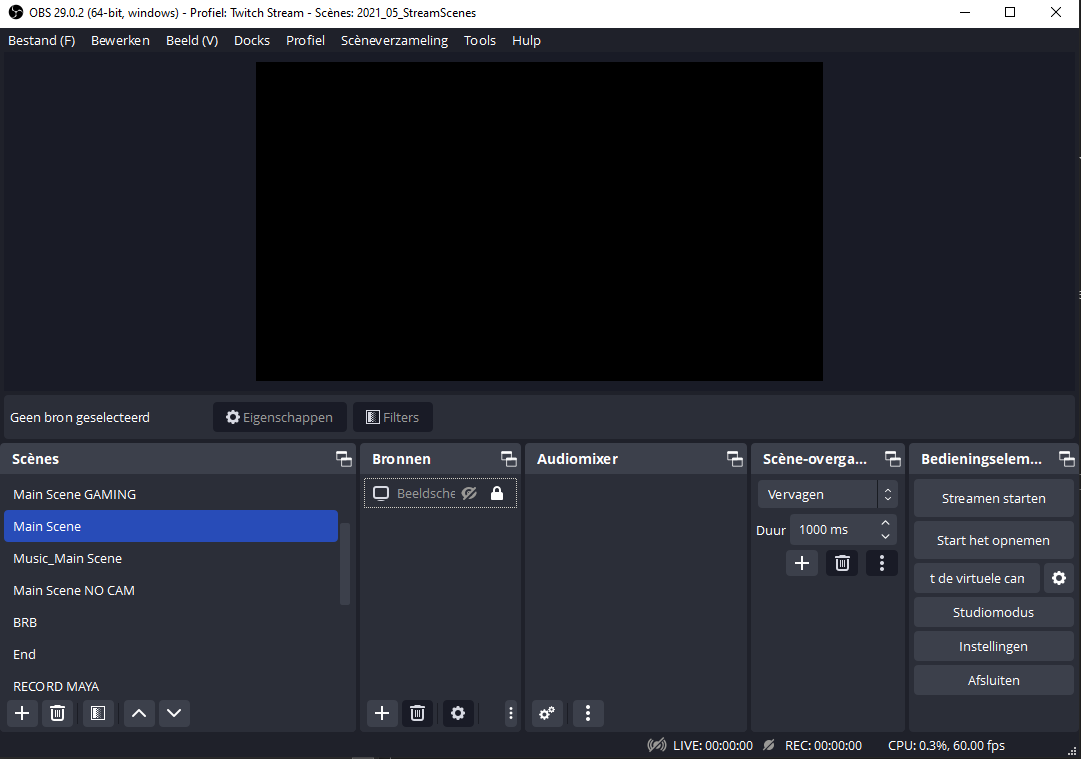Undock the Bedieningselementen panel
Image resolution: width=1081 pixels, height=759 pixels.
(x=1067, y=459)
